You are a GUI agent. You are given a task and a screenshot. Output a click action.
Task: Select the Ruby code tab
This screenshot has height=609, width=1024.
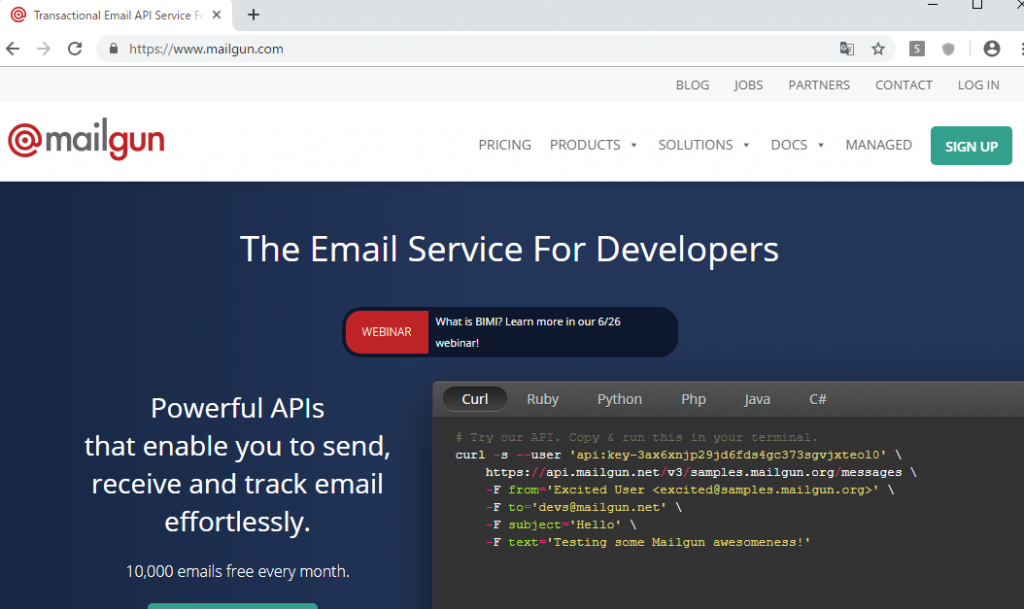[x=542, y=398]
